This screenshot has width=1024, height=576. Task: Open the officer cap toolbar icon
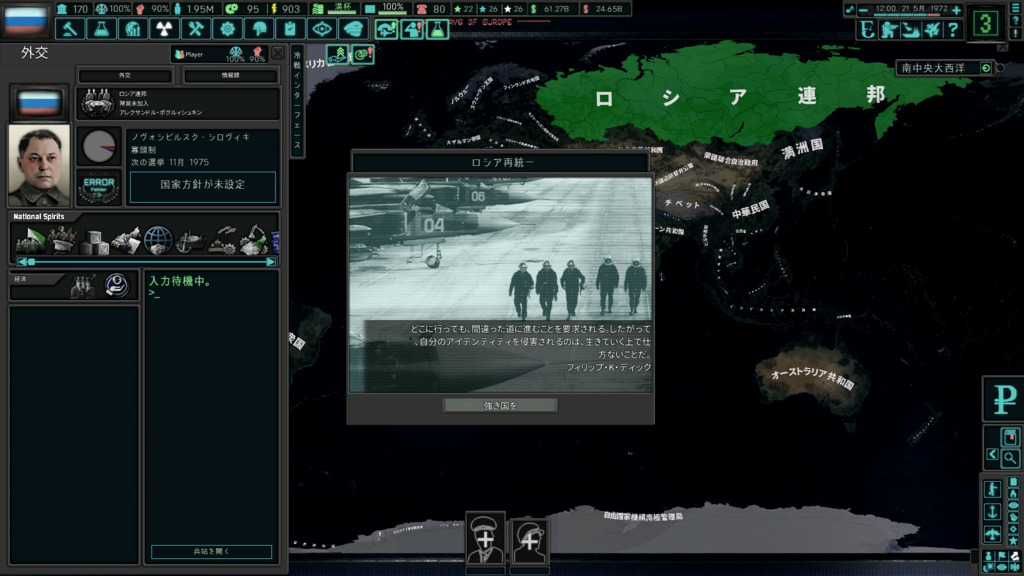(353, 29)
